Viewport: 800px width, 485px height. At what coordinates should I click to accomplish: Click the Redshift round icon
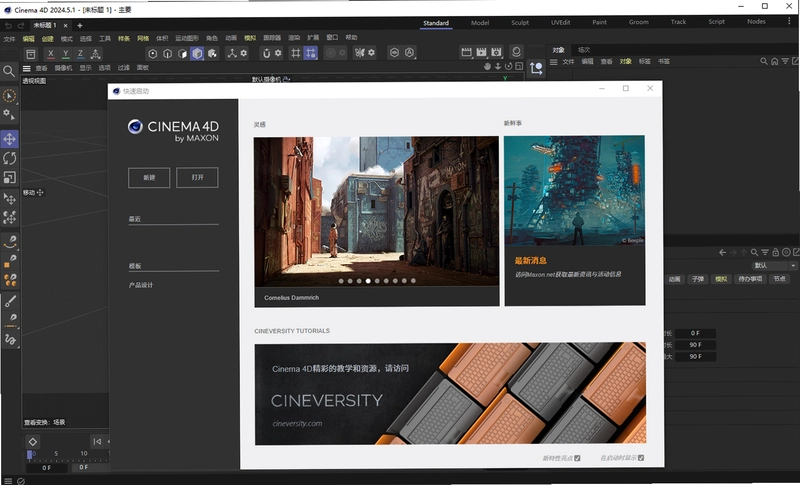[516, 52]
